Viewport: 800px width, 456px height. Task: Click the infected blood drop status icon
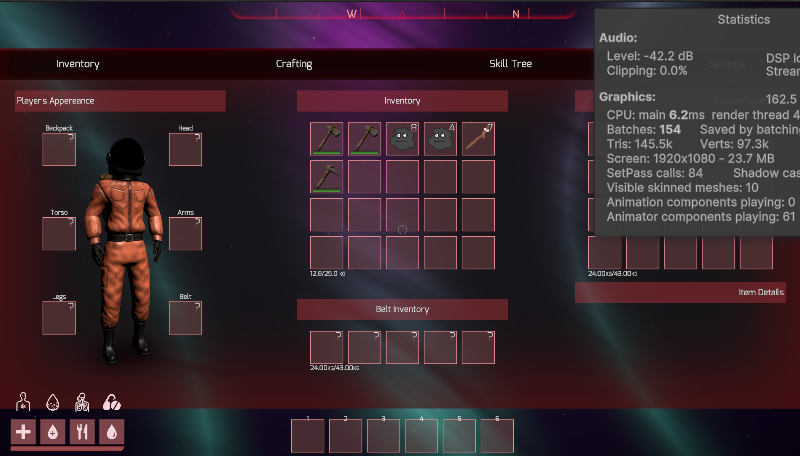53,402
